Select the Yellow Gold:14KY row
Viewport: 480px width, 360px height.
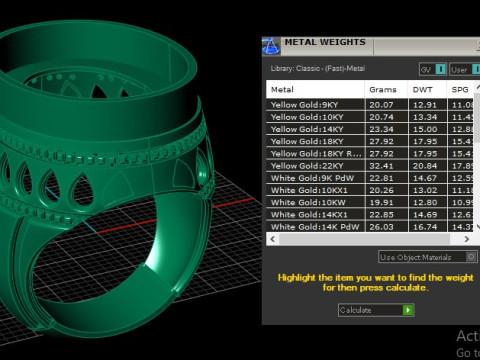(370, 129)
